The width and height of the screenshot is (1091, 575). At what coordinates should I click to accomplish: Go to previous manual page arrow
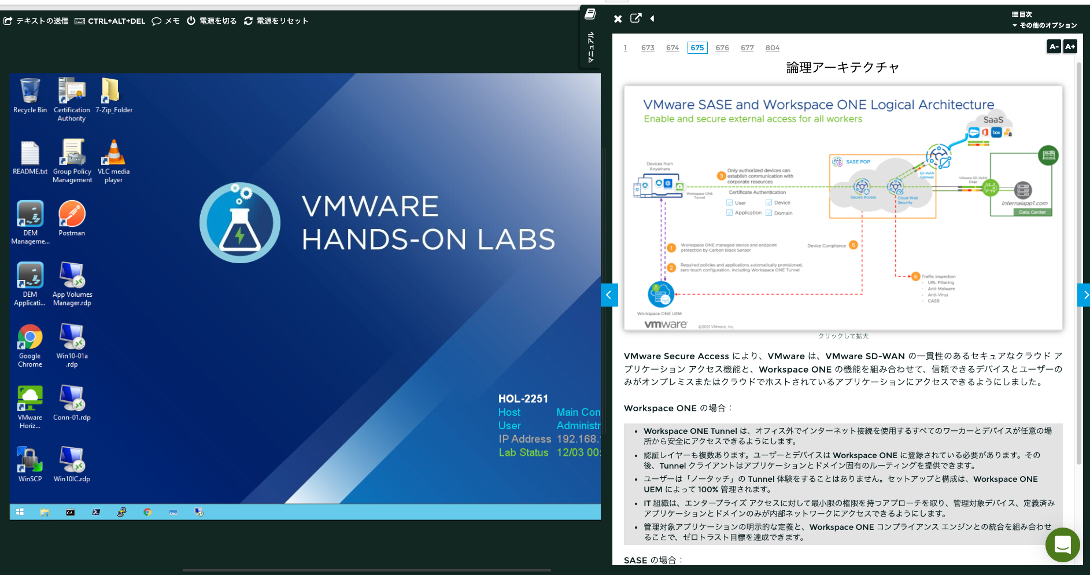point(609,295)
